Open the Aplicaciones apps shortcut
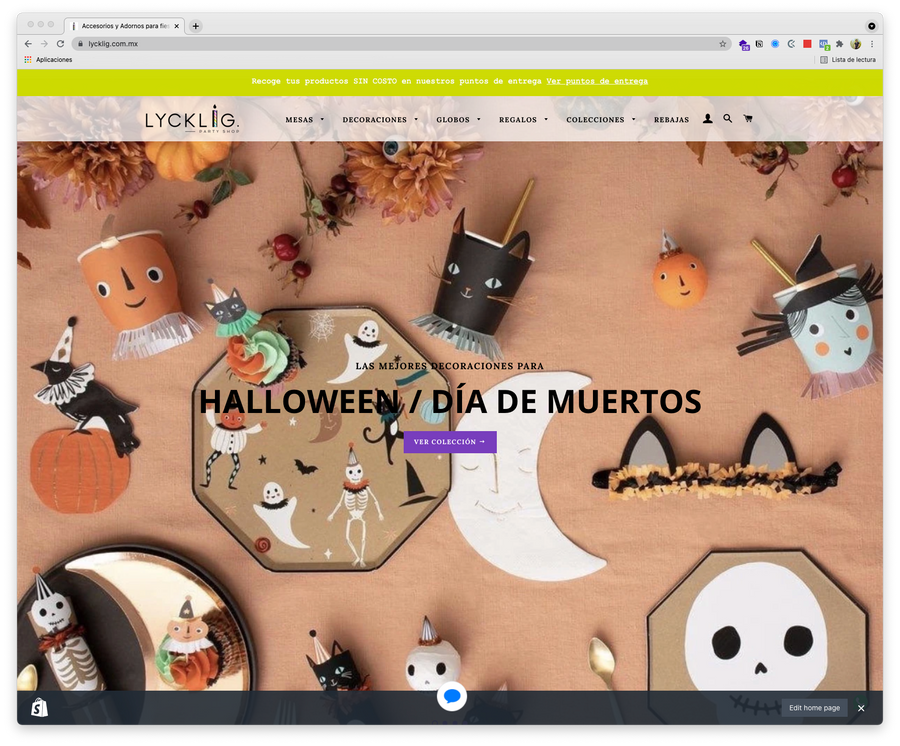Image resolution: width=900 pixels, height=746 pixels. (48, 60)
